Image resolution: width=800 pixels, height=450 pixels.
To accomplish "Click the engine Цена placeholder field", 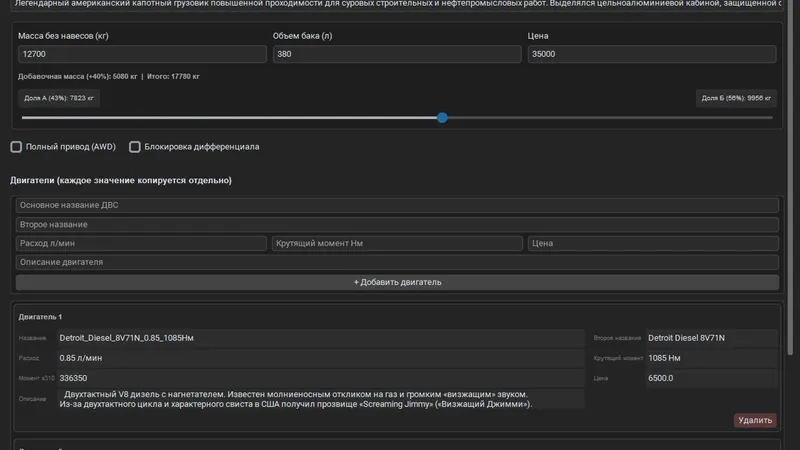I will [x=653, y=243].
